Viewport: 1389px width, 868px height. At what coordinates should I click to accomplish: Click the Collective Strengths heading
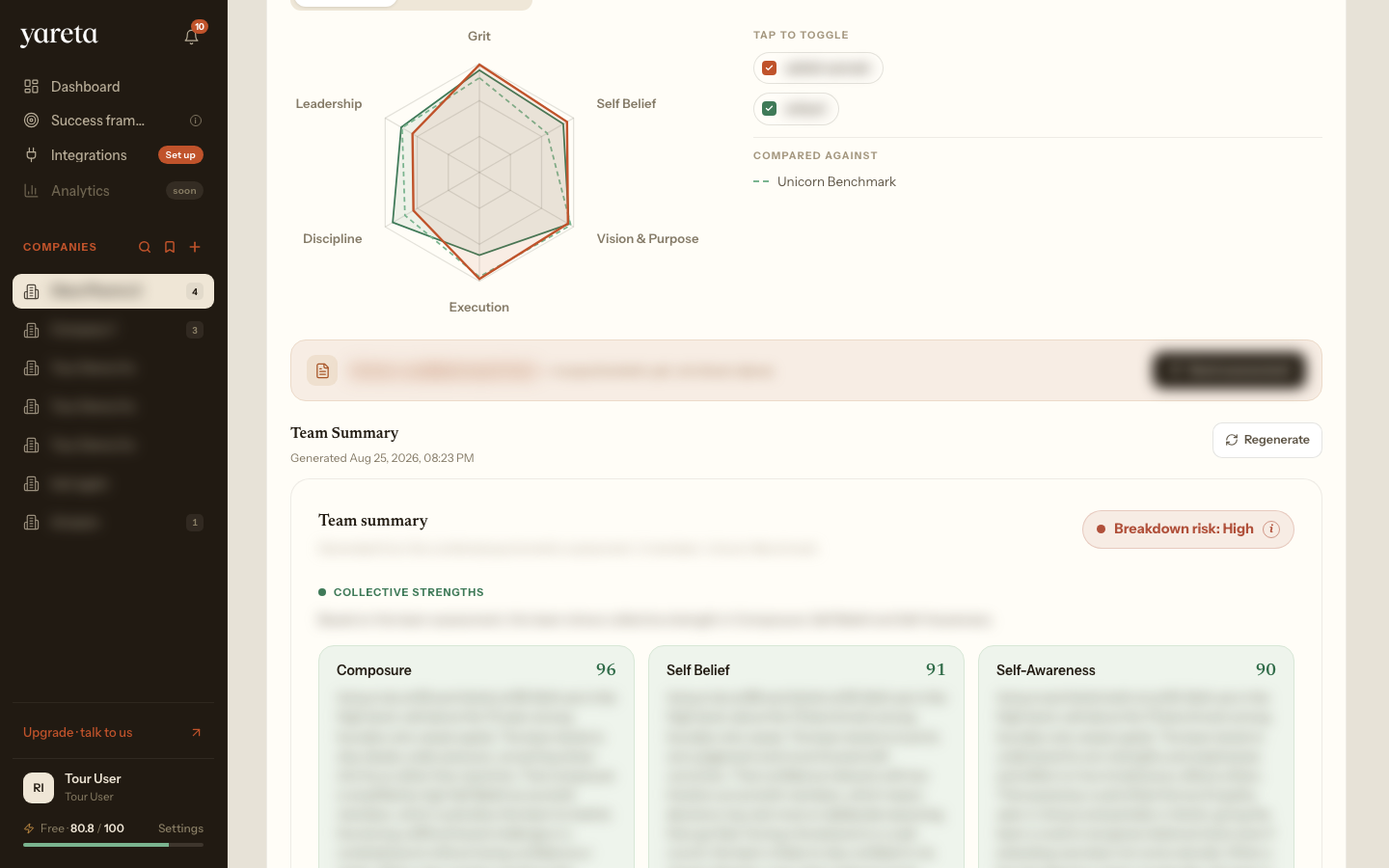tap(409, 592)
